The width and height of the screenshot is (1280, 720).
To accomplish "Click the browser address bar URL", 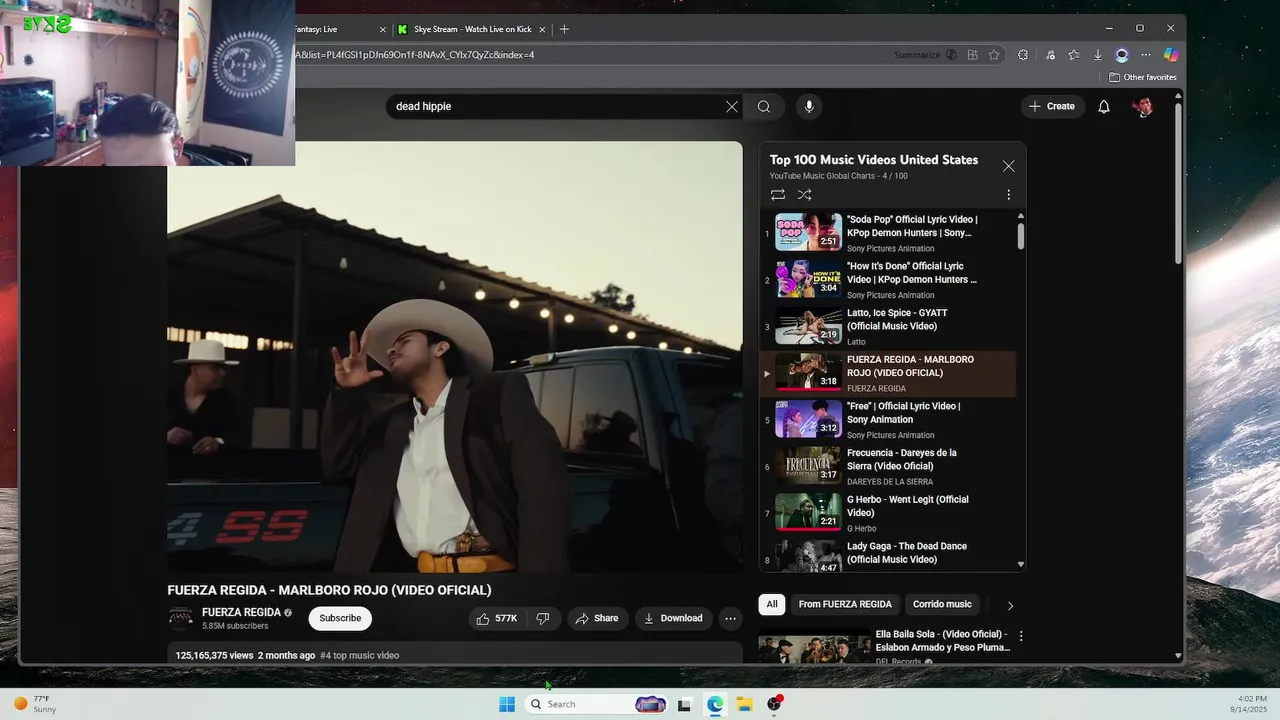I will coord(414,55).
